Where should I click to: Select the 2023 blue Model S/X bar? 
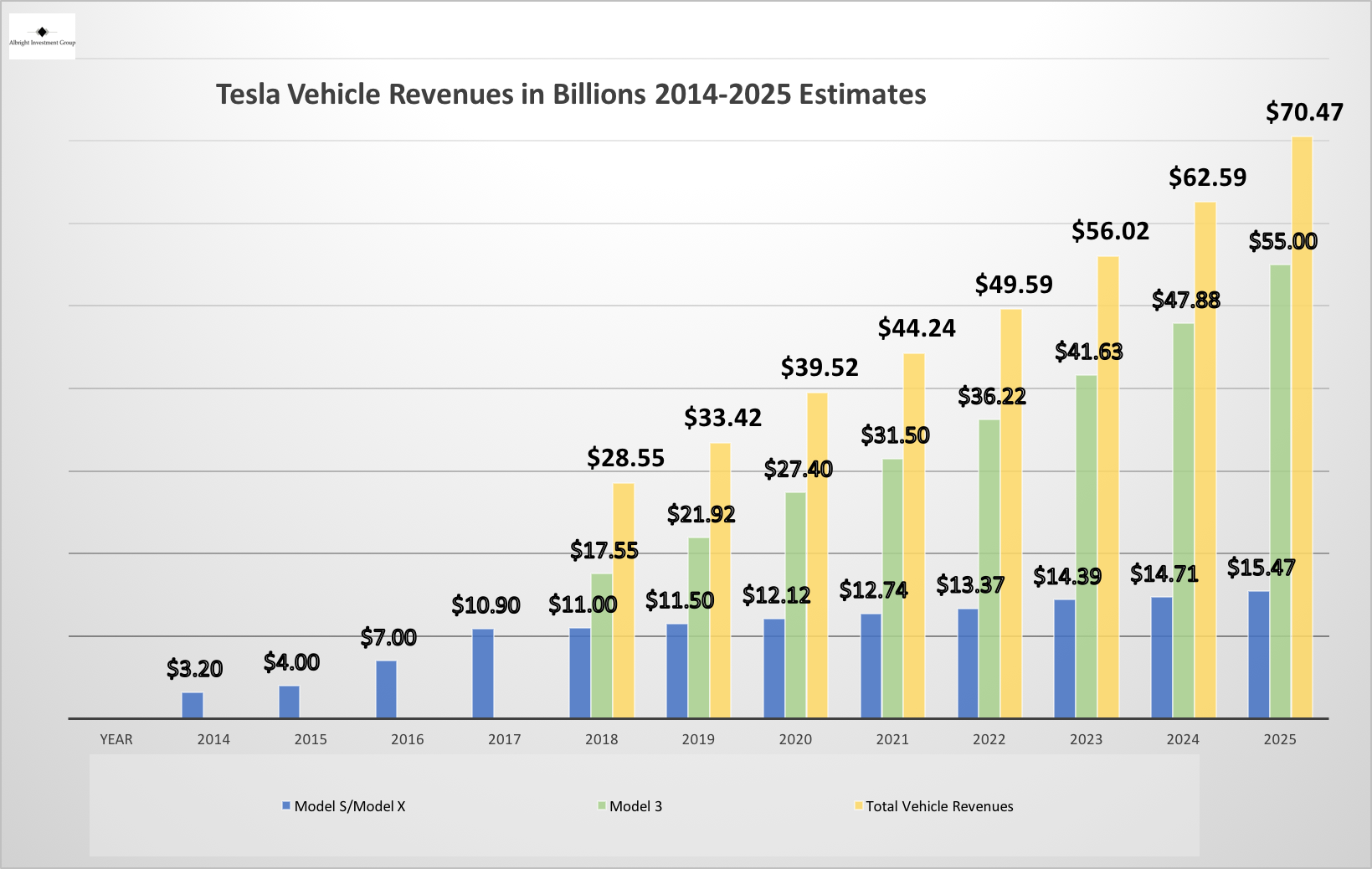point(1064,659)
